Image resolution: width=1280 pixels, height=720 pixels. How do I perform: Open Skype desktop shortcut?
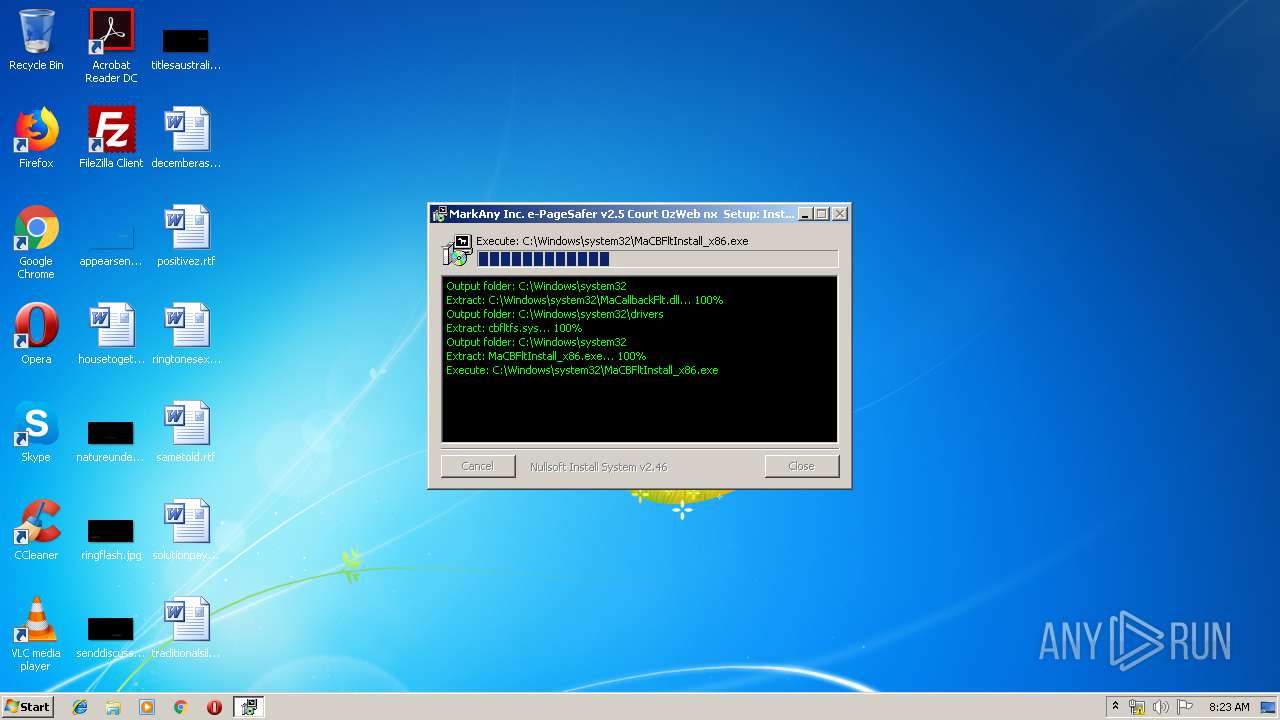pos(36,432)
